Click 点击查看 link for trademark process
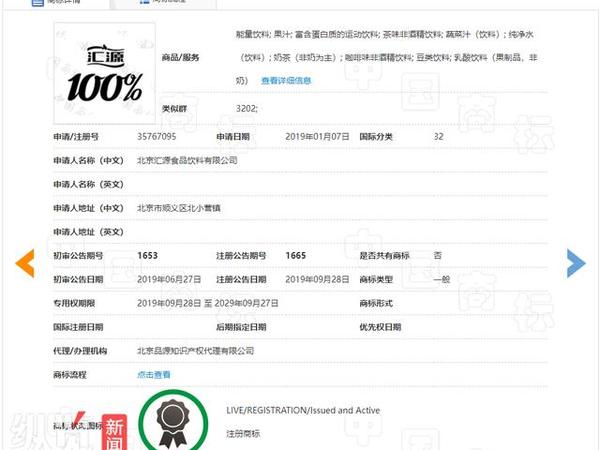The height and width of the screenshot is (450, 600). coord(154,375)
